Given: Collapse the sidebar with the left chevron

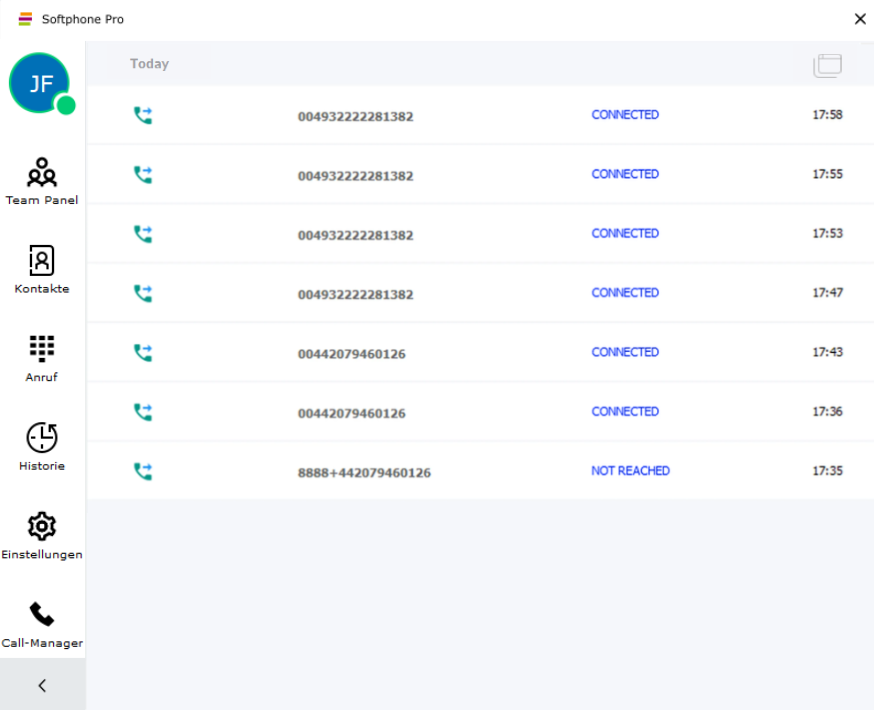Looking at the screenshot, I should coord(42,686).
